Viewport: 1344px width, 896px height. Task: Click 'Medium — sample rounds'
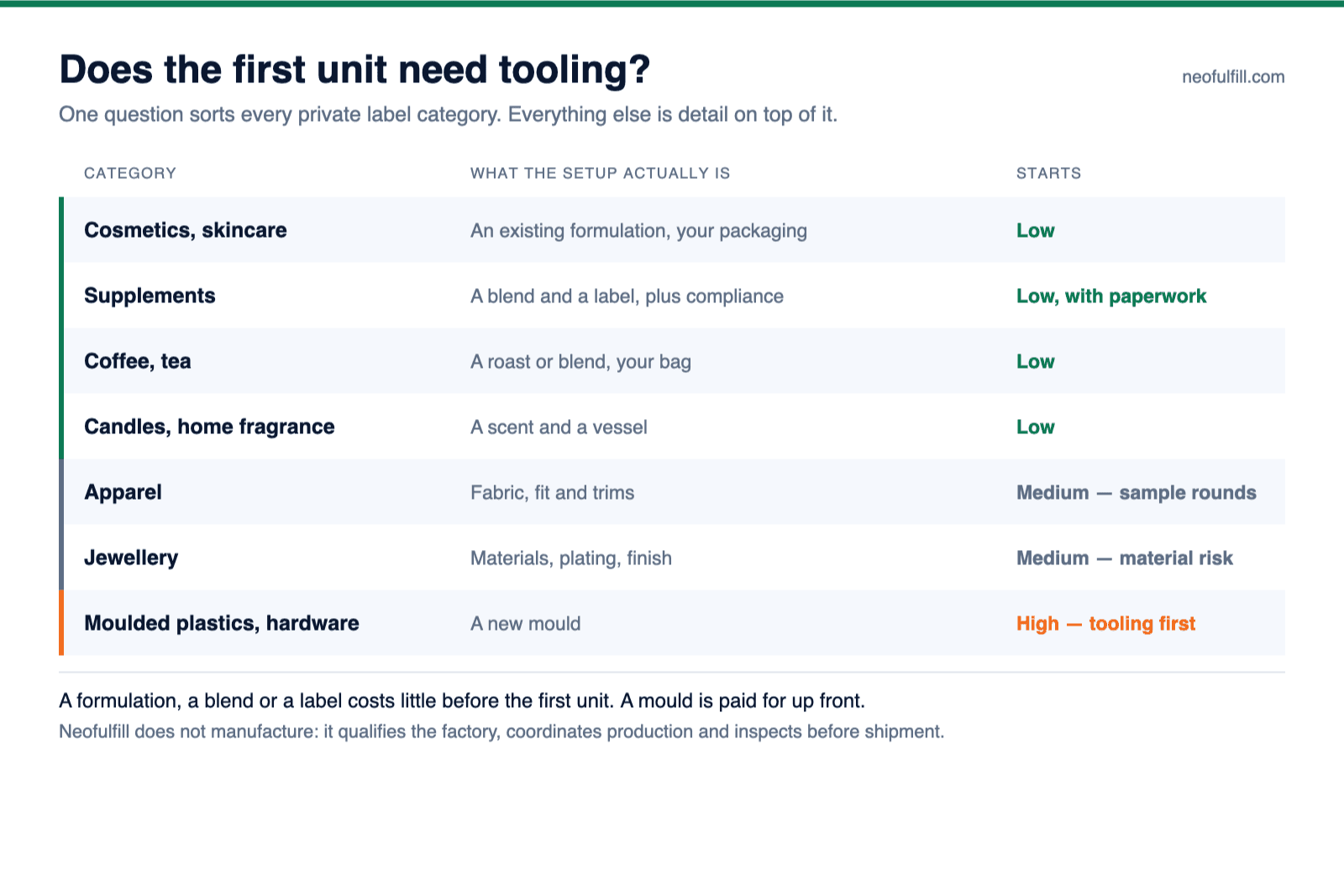tap(1137, 493)
